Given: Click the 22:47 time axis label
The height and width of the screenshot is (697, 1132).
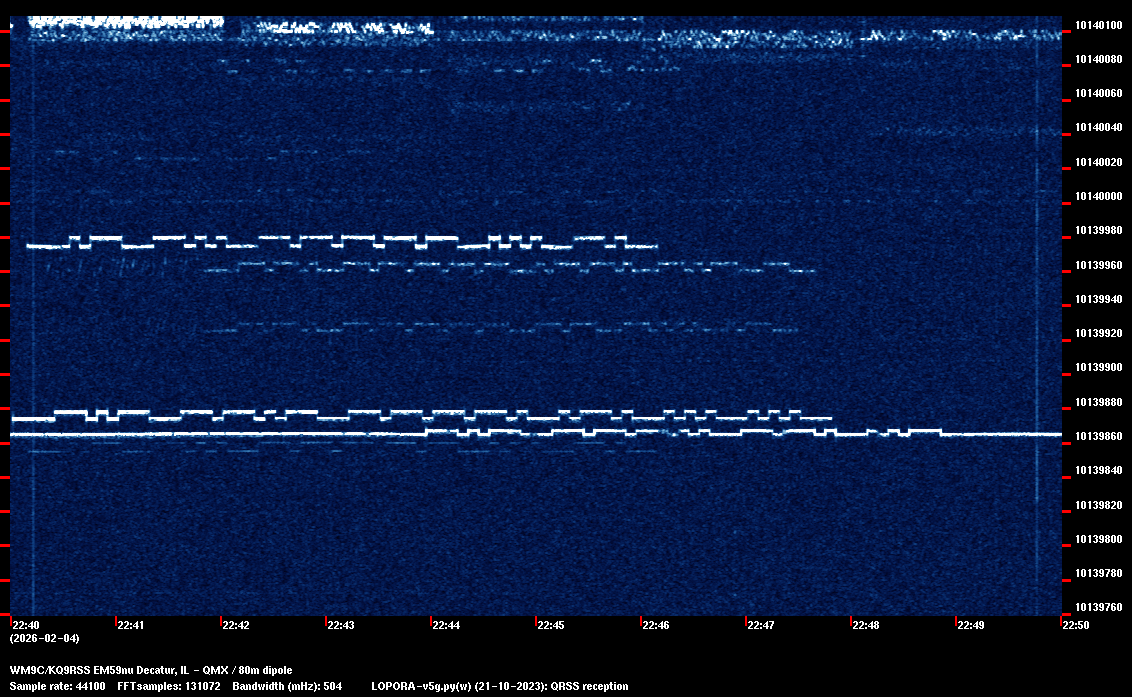Looking at the screenshot, I should (761, 626).
